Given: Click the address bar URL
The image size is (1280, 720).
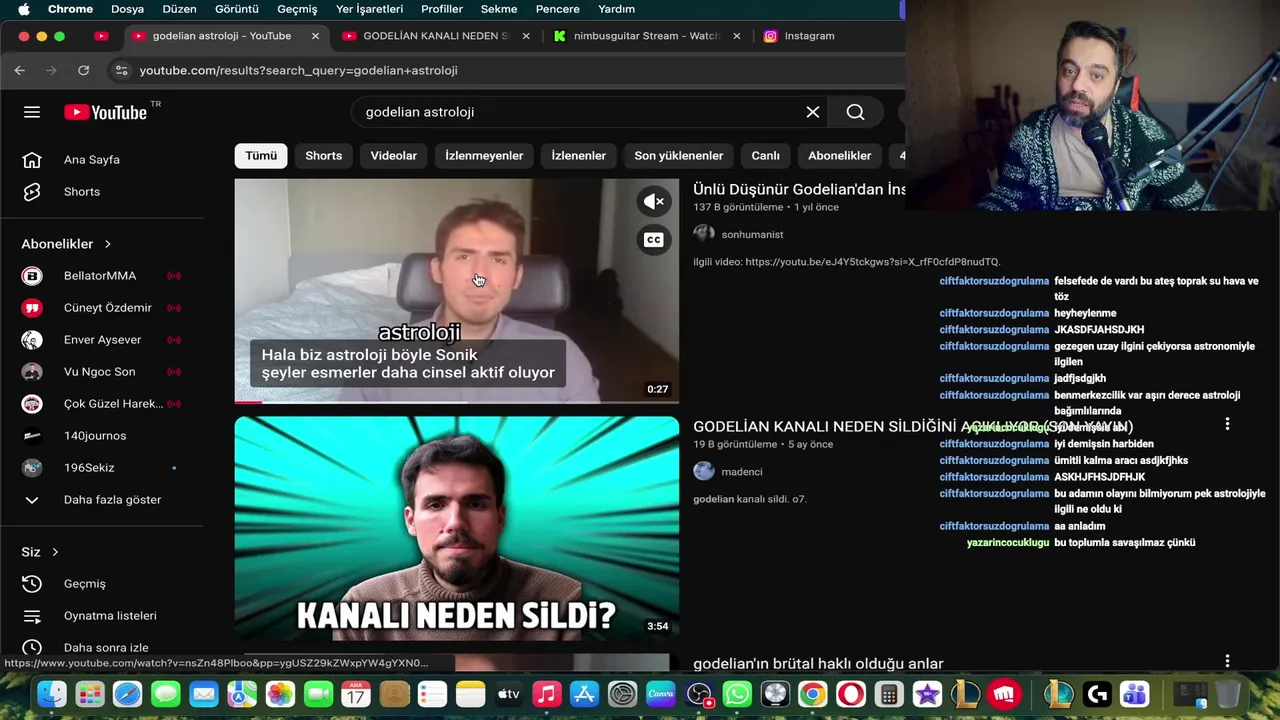Looking at the screenshot, I should pyautogui.click(x=299, y=71).
